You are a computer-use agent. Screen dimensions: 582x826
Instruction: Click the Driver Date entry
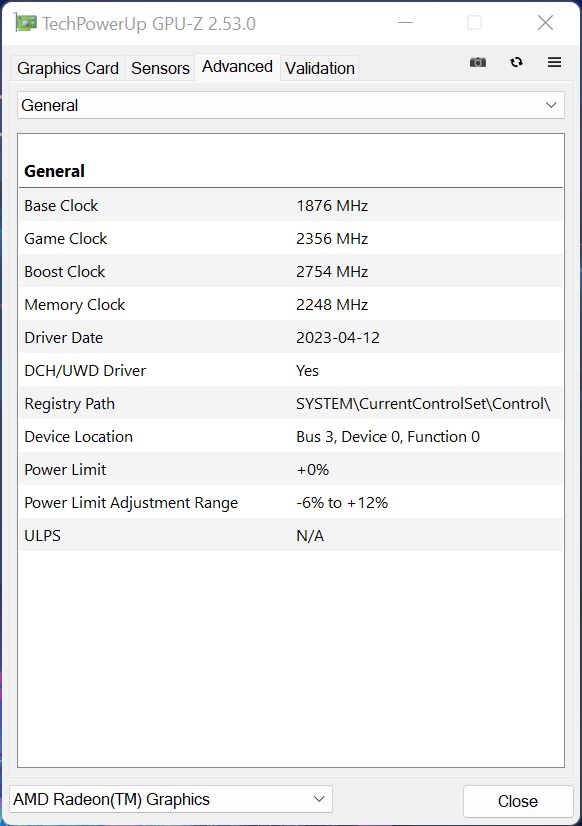[x=291, y=338]
